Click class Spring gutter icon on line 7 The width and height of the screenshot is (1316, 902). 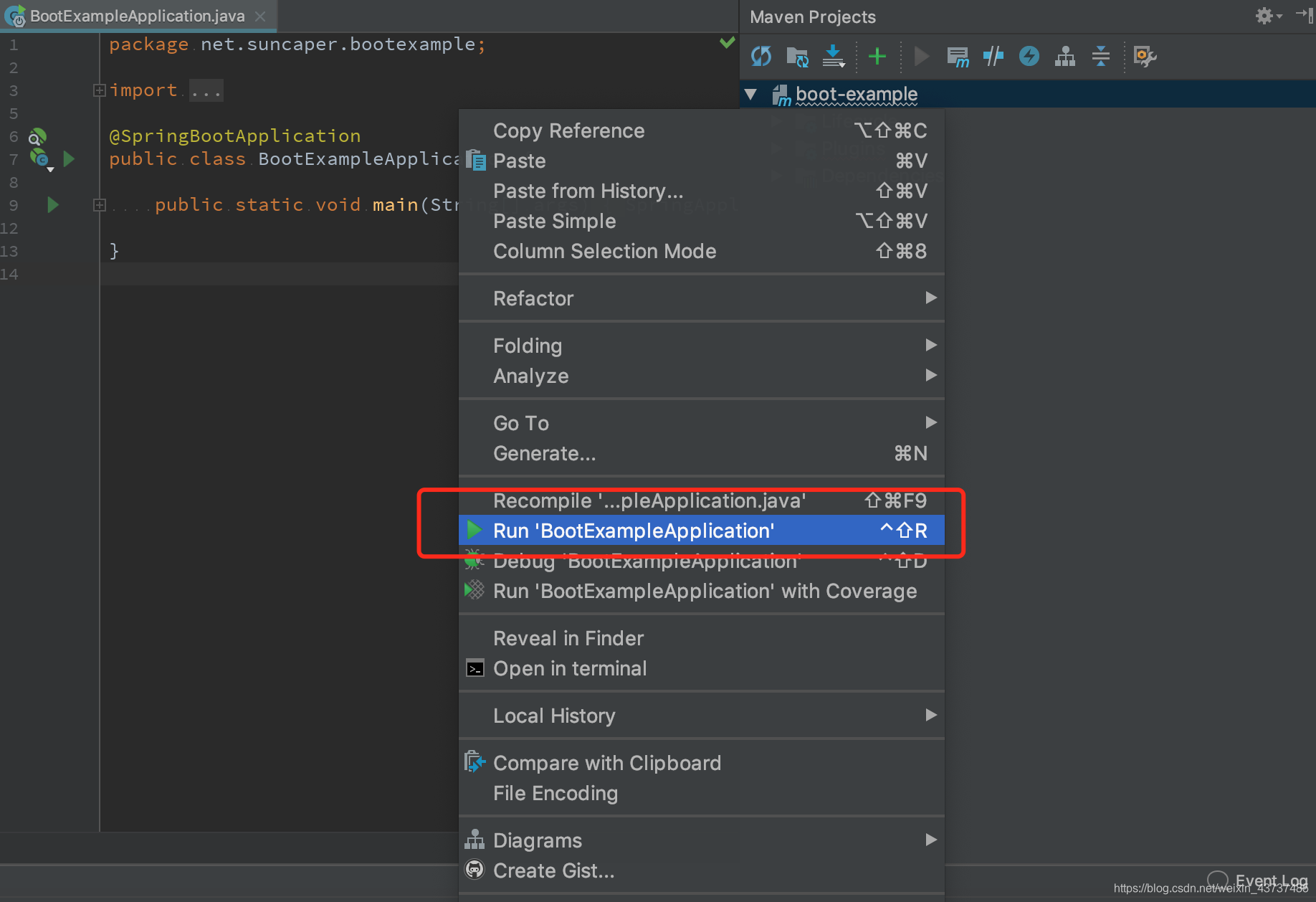point(40,158)
